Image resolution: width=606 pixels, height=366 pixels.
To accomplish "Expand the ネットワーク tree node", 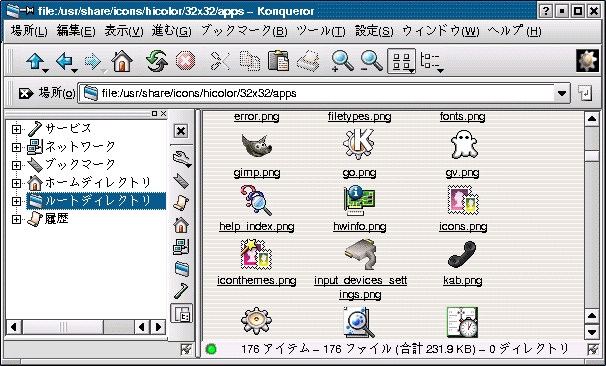I will tap(16, 147).
